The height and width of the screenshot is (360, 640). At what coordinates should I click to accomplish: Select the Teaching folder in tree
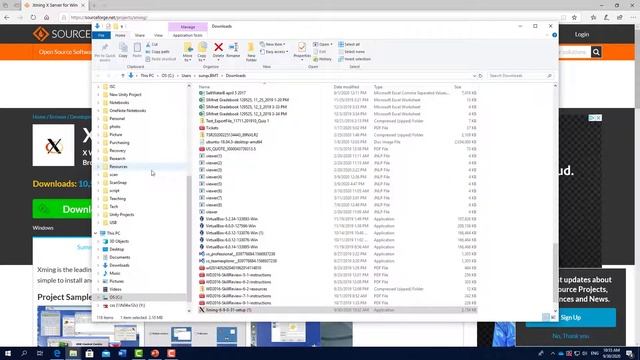pyautogui.click(x=117, y=198)
